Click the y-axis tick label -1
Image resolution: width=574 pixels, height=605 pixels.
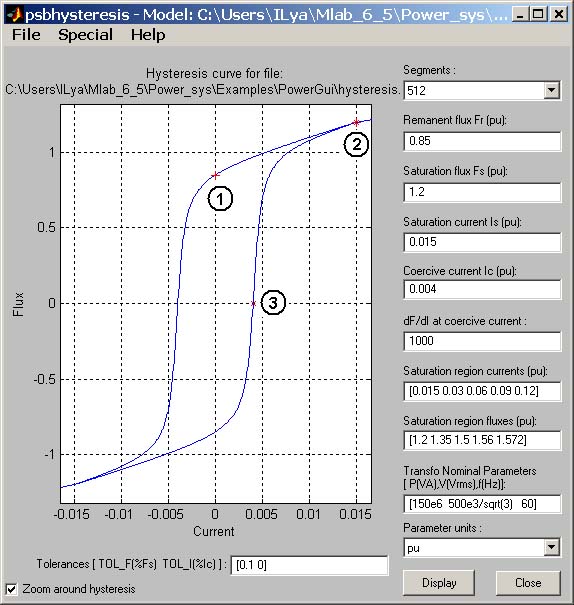(x=49, y=454)
